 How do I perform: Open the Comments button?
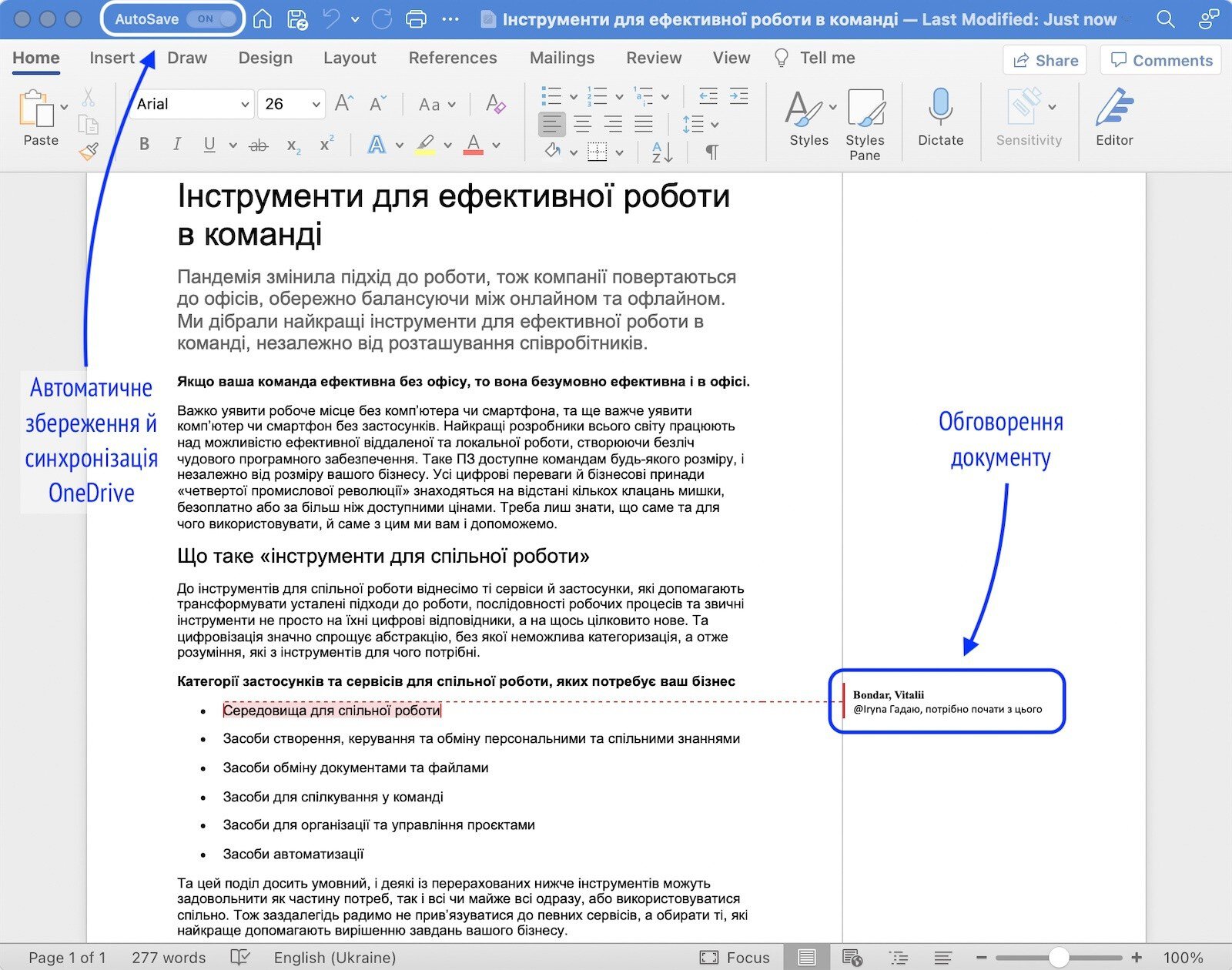tap(1161, 60)
